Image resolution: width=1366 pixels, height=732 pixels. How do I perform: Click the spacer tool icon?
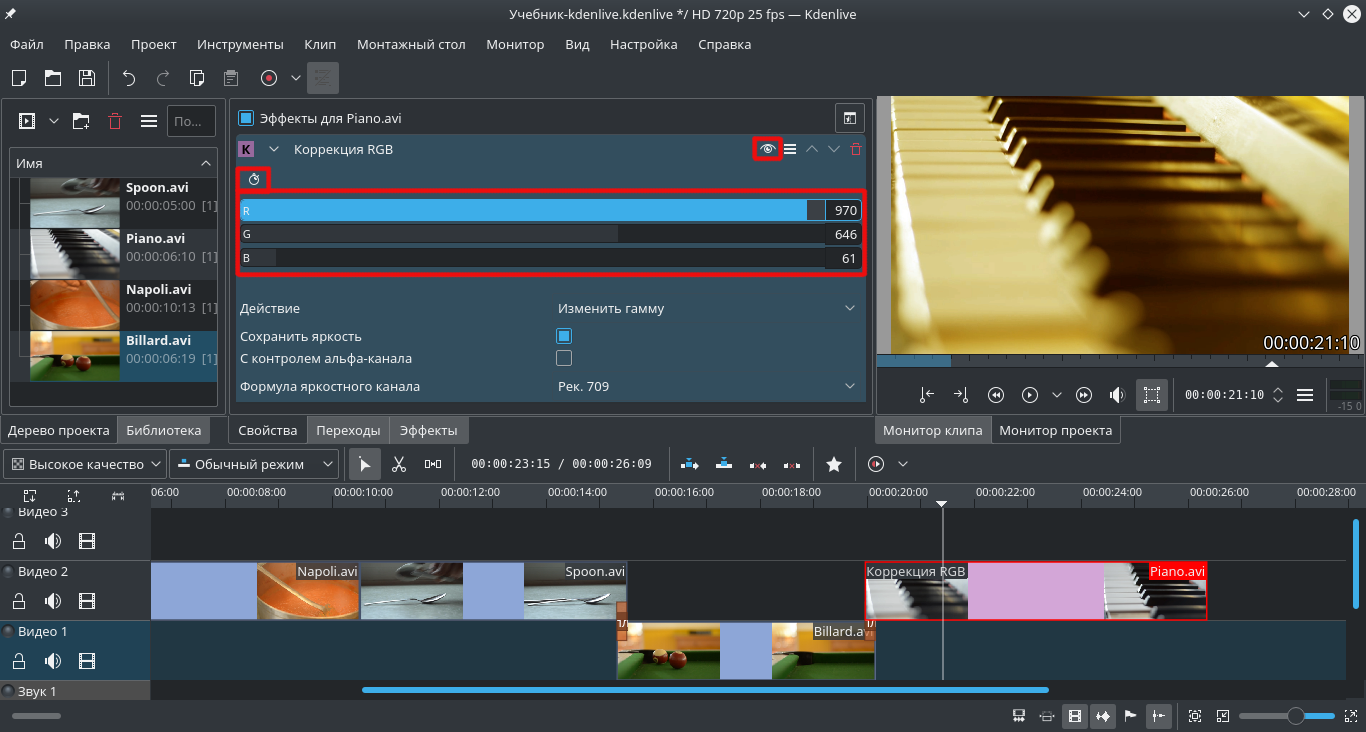click(432, 464)
